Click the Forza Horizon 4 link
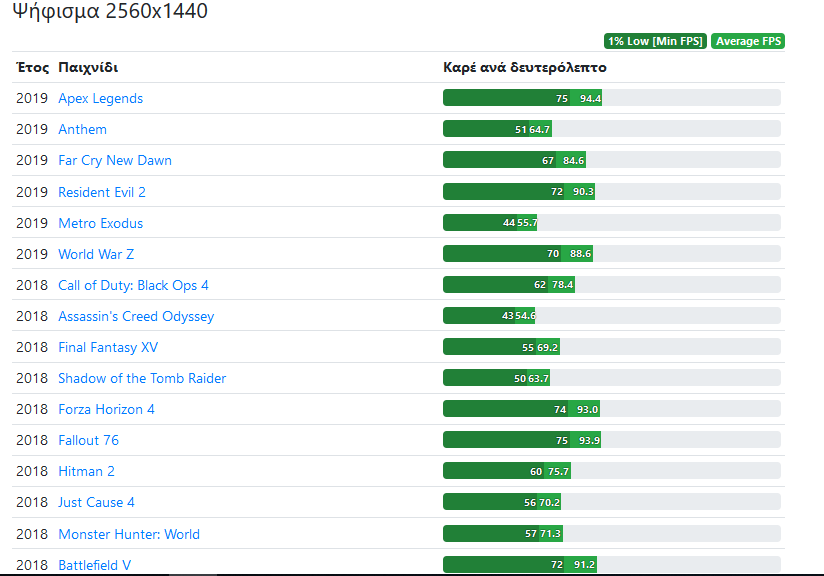824x576 pixels. click(106, 409)
